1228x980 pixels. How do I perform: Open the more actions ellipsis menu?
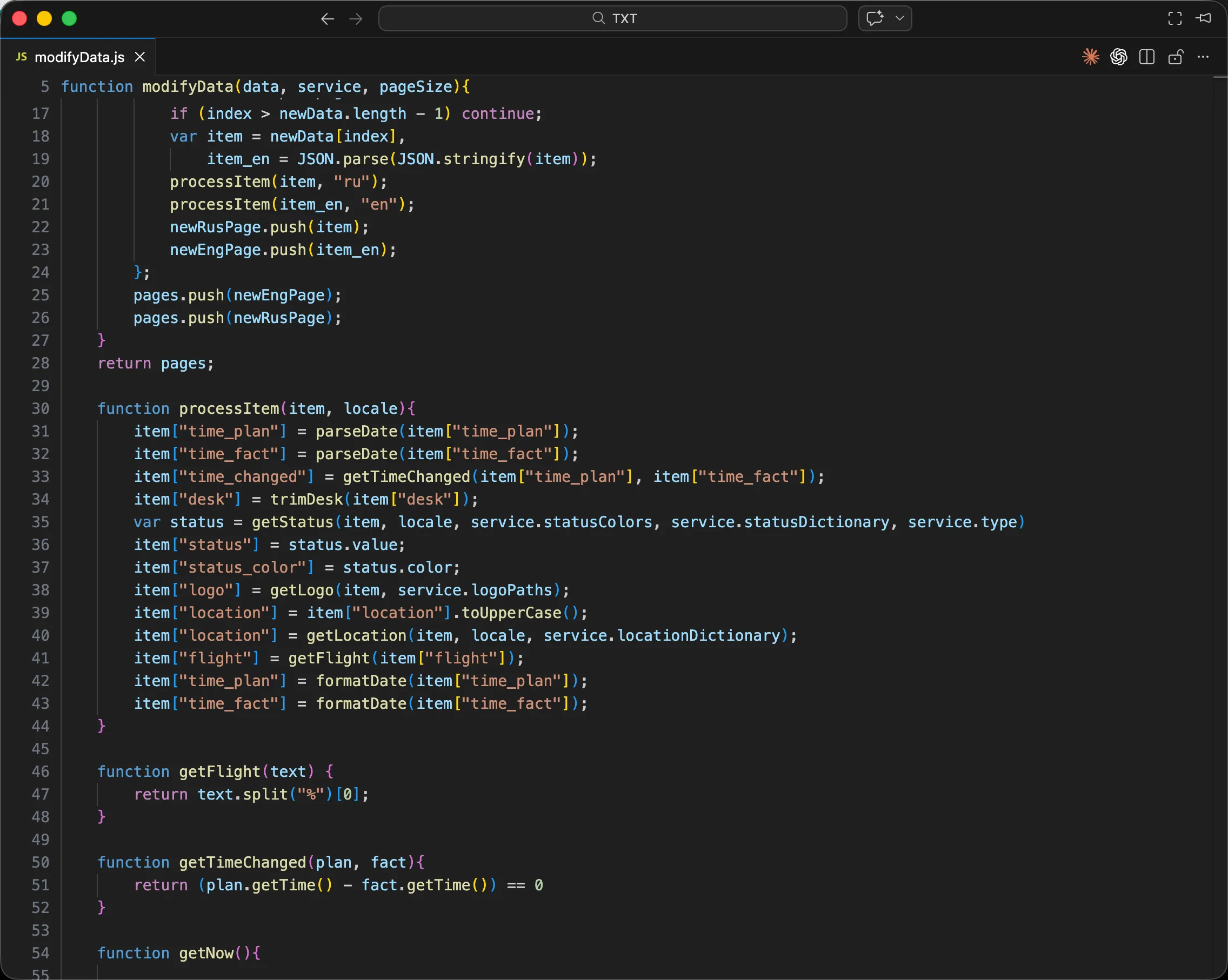(x=1203, y=57)
